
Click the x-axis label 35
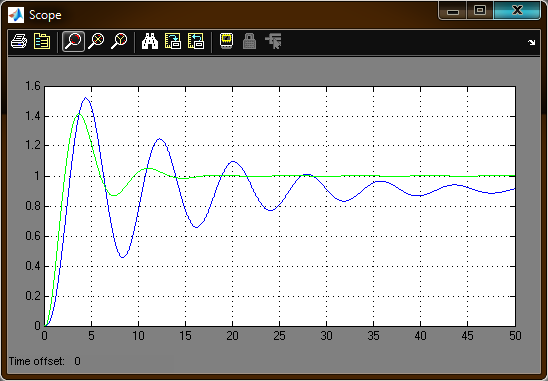(x=374, y=336)
